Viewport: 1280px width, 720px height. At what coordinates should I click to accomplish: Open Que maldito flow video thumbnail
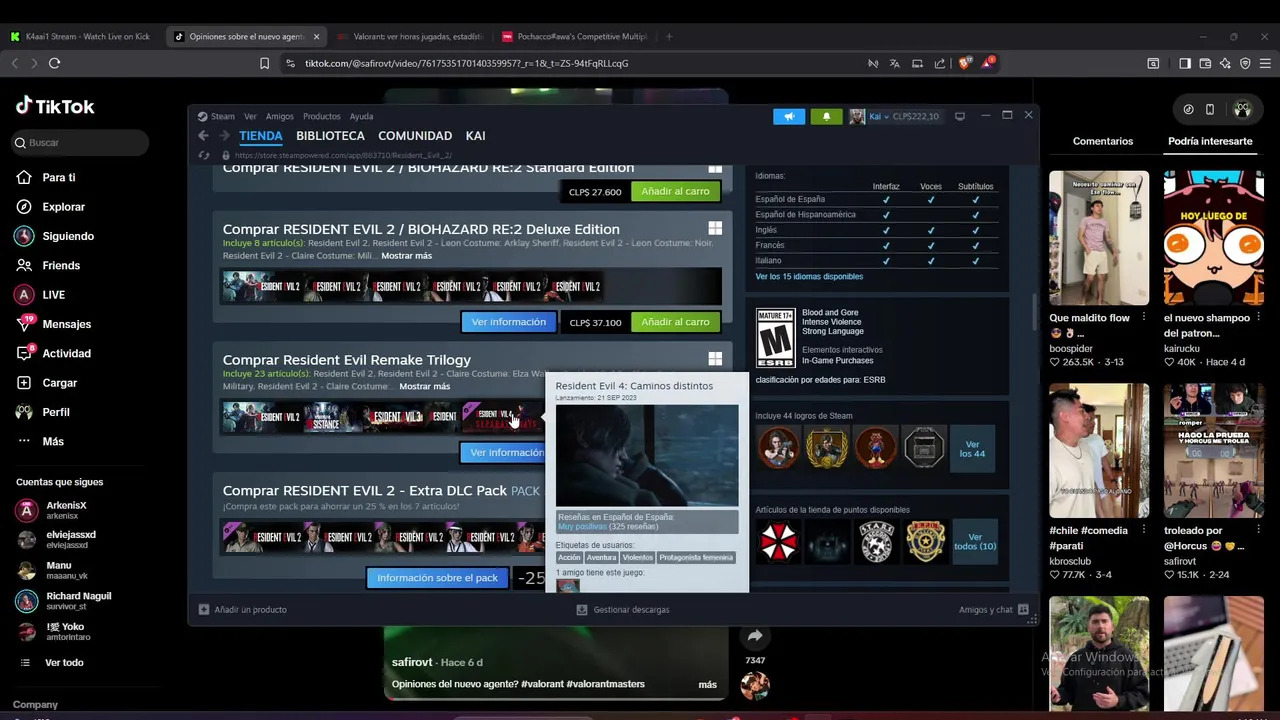(x=1099, y=238)
